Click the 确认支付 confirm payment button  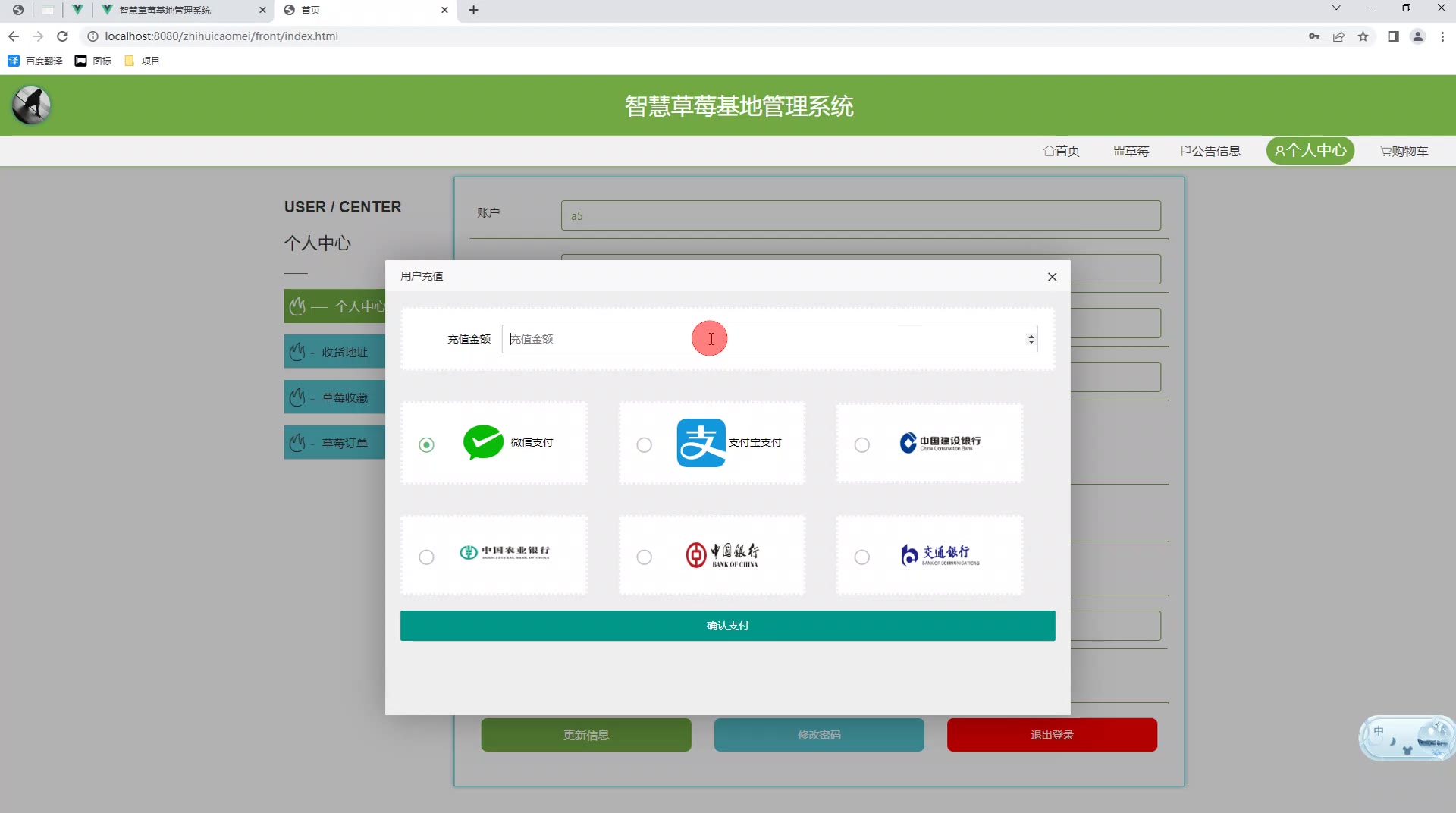pos(727,626)
